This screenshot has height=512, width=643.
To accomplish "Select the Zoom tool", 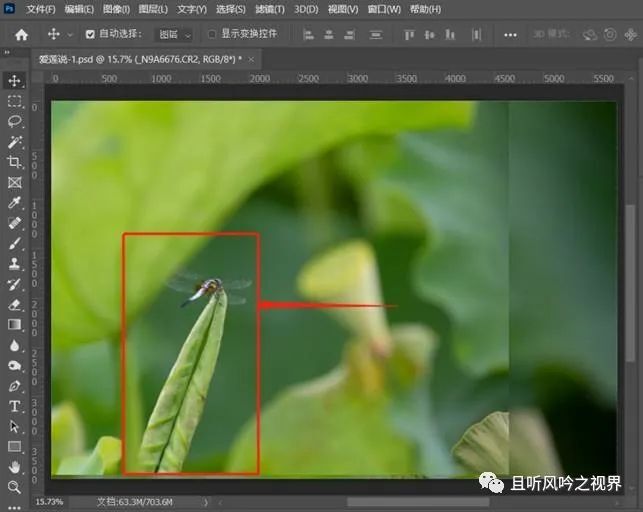I will click(14, 487).
